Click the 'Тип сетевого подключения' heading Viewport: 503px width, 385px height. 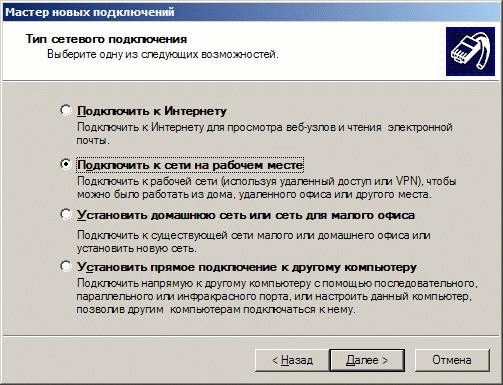point(106,39)
